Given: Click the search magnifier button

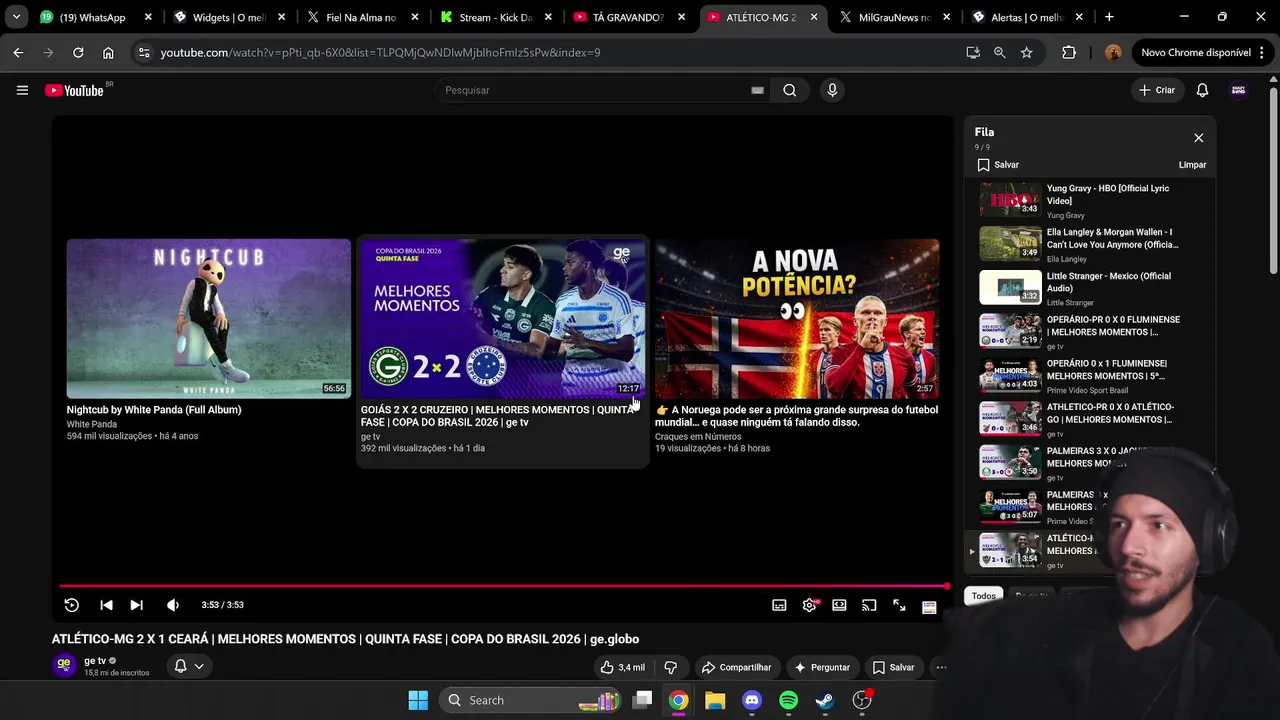Looking at the screenshot, I should point(790,90).
